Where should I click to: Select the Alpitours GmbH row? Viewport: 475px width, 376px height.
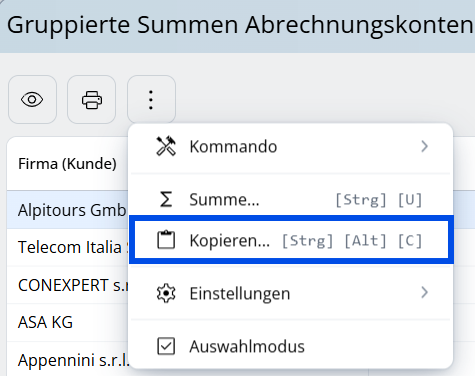coord(67,210)
